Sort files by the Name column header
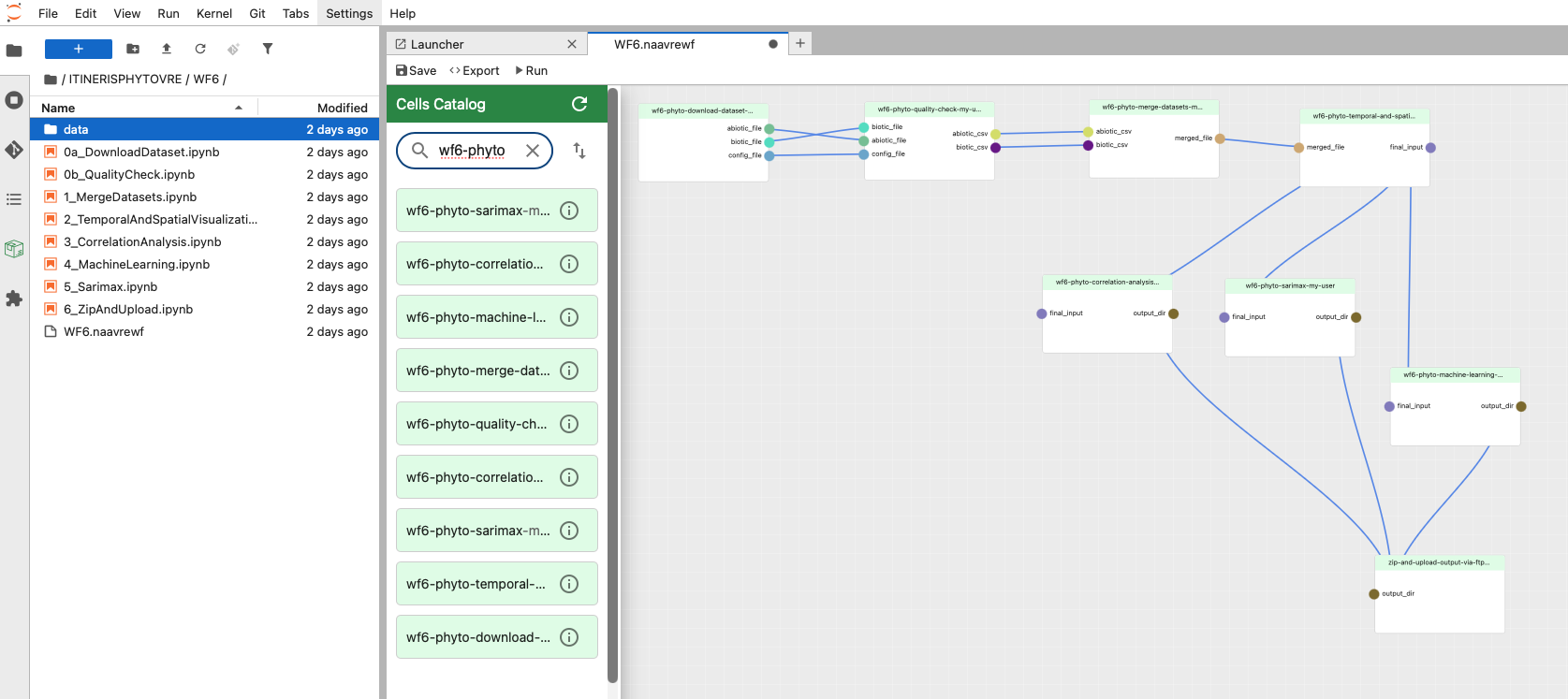Viewport: 1568px width, 699px height. point(58,108)
